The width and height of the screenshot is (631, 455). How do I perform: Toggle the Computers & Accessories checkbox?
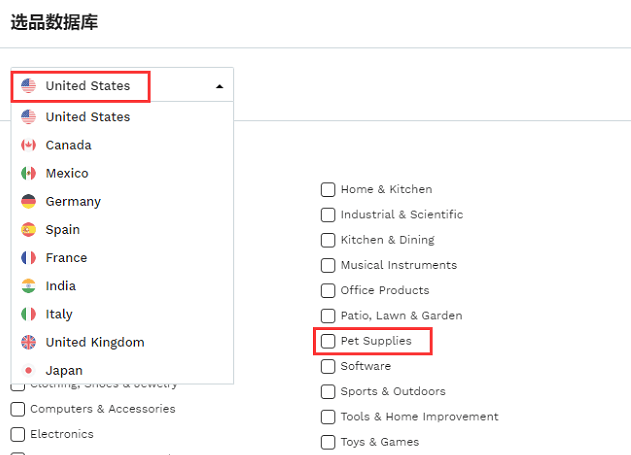(x=17, y=409)
